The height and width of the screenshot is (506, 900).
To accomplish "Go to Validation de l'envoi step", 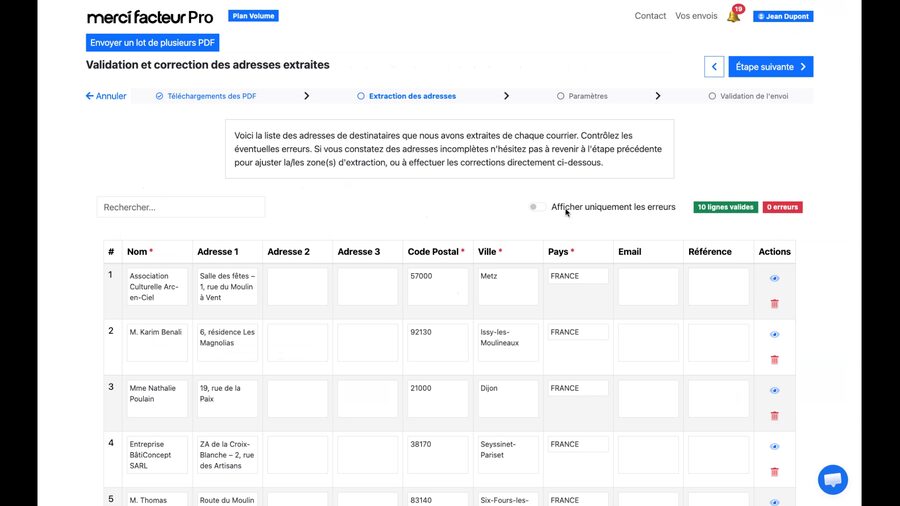I will 748,96.
